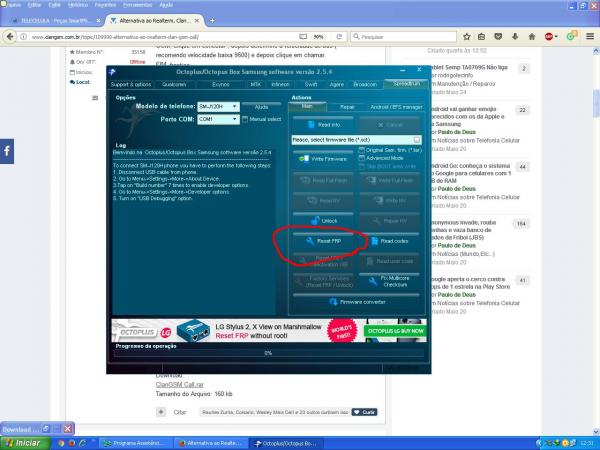Click the Write Firmware button

323,158
